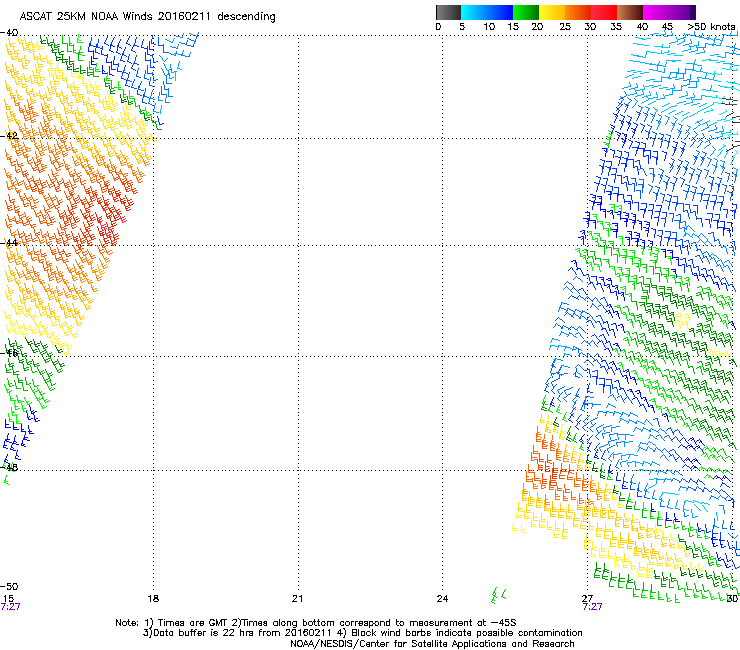Select the yellow 20-25 knots legend swatch
The height and width of the screenshot is (650, 740).
pyautogui.click(x=552, y=12)
